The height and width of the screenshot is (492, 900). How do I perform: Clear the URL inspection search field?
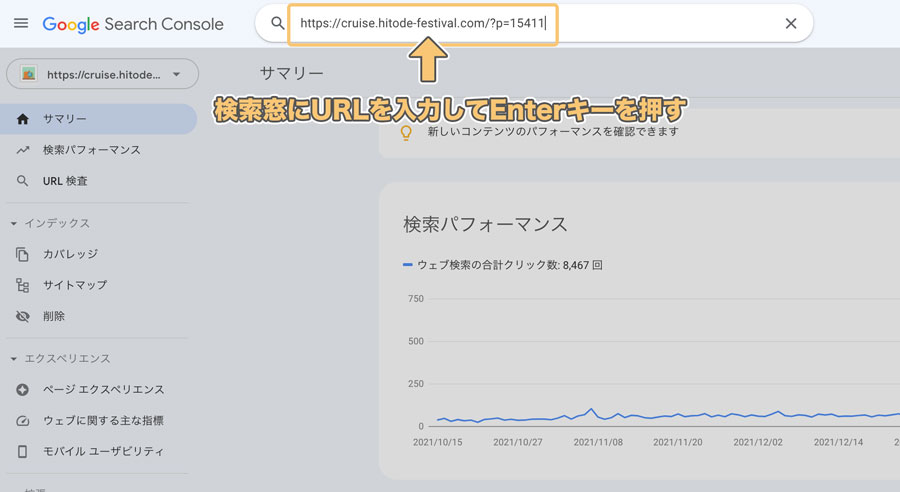[791, 24]
